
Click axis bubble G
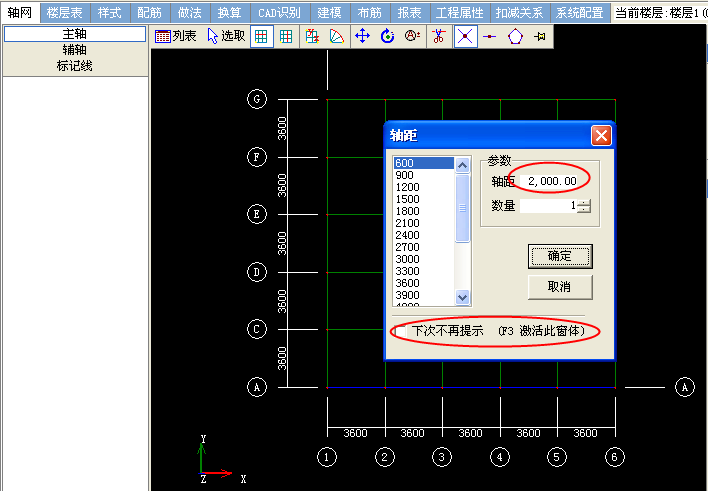[257, 99]
